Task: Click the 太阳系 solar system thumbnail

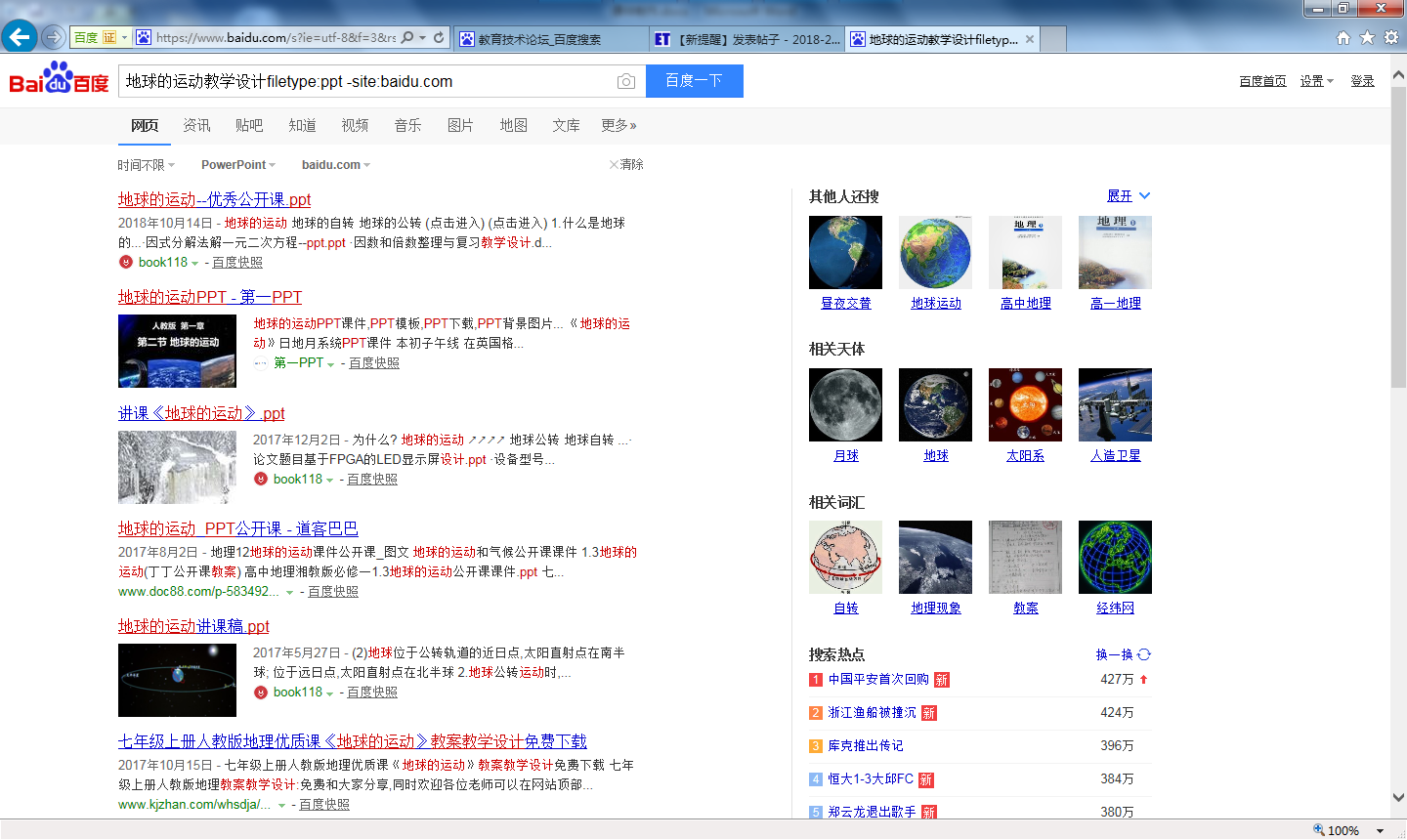Action: click(x=1025, y=404)
